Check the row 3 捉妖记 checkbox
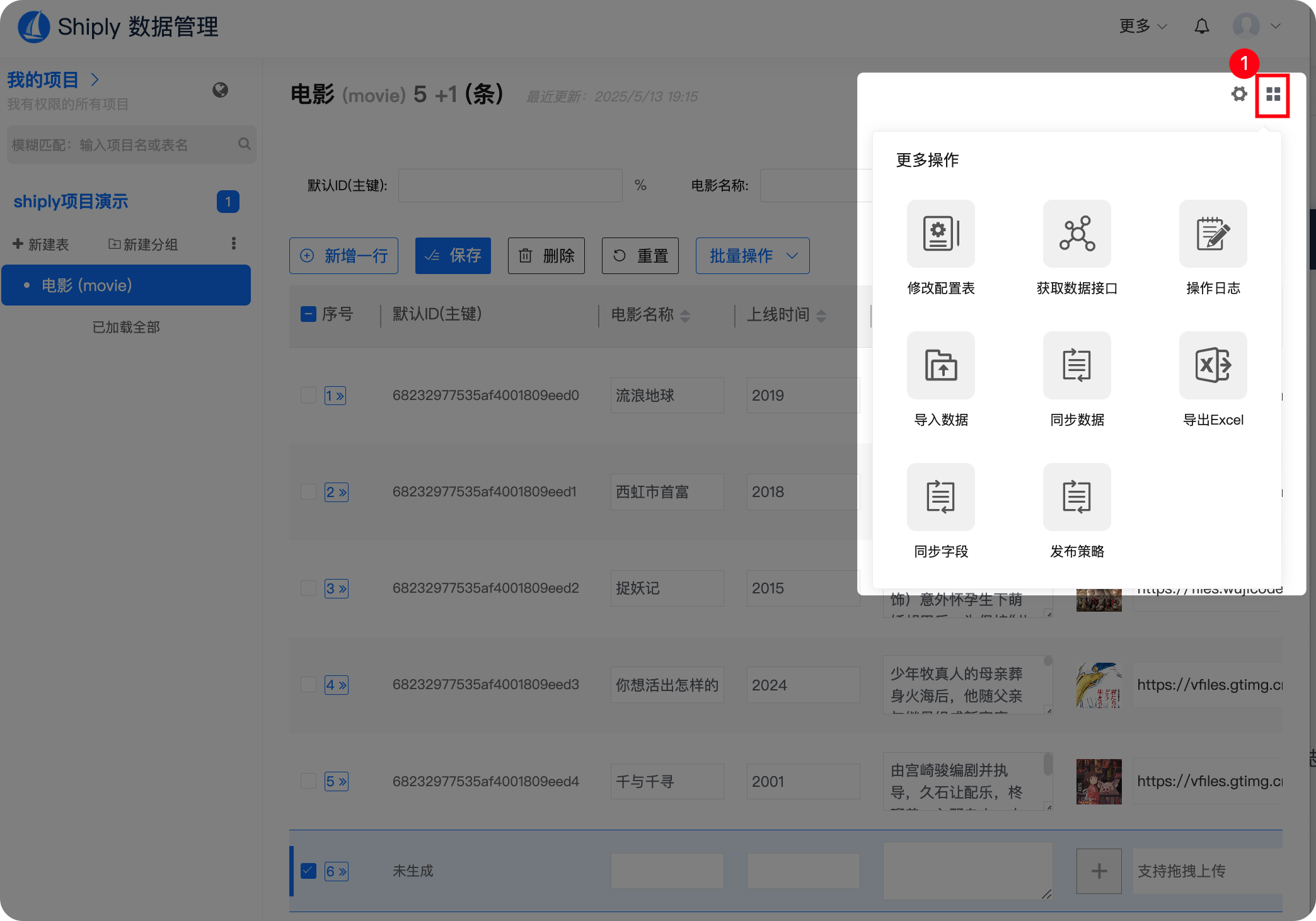 point(308,588)
